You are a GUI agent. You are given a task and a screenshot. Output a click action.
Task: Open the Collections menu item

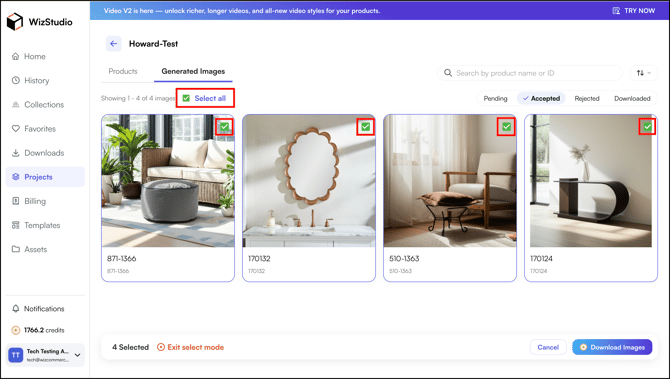[45, 105]
